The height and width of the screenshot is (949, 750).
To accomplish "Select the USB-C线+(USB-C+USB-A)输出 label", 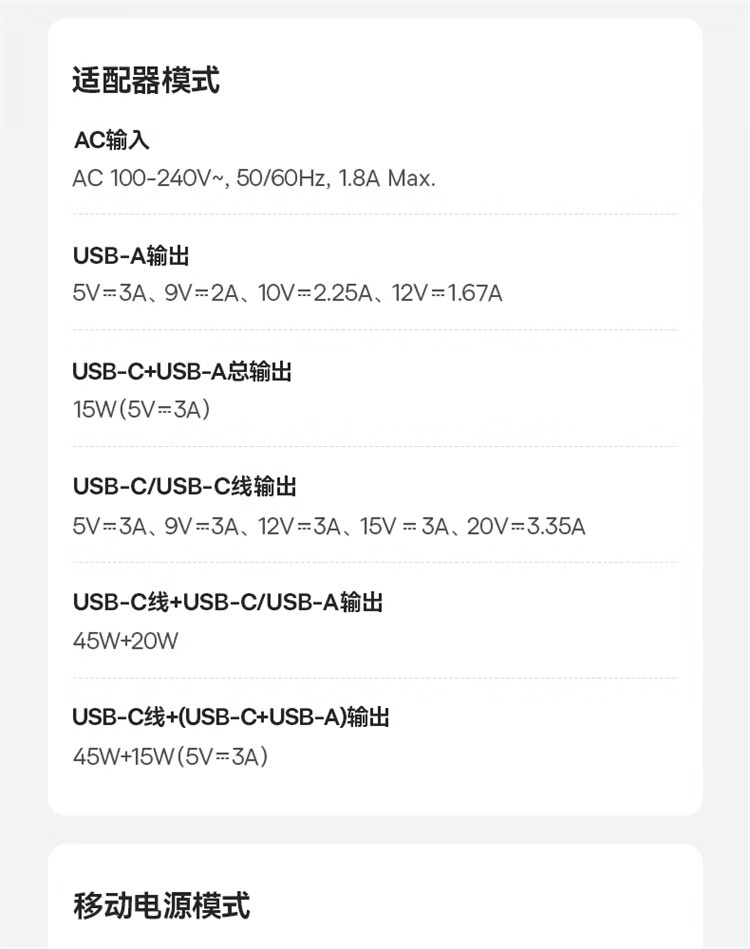I will point(231,717).
